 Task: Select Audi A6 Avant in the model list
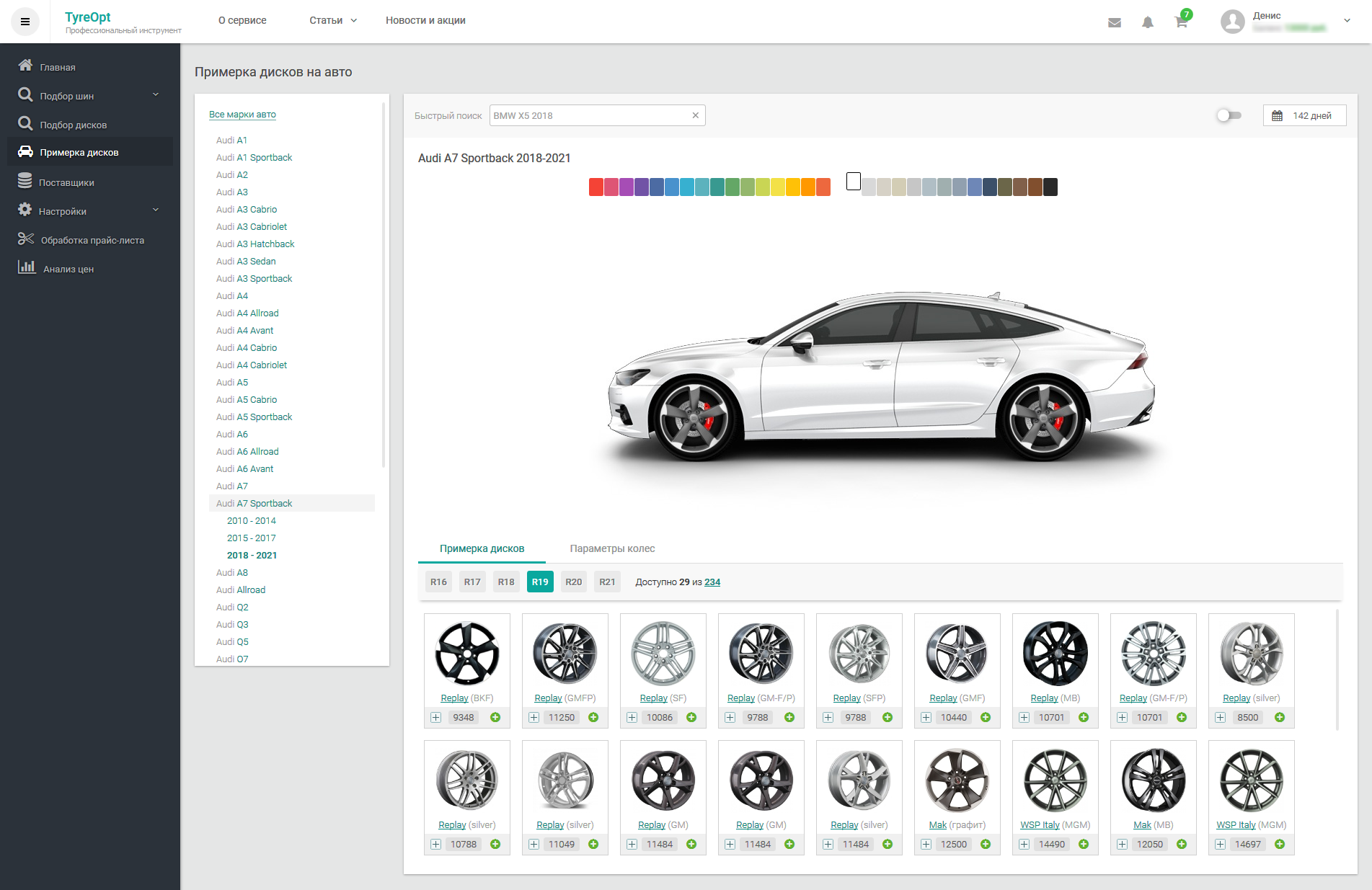pos(244,468)
